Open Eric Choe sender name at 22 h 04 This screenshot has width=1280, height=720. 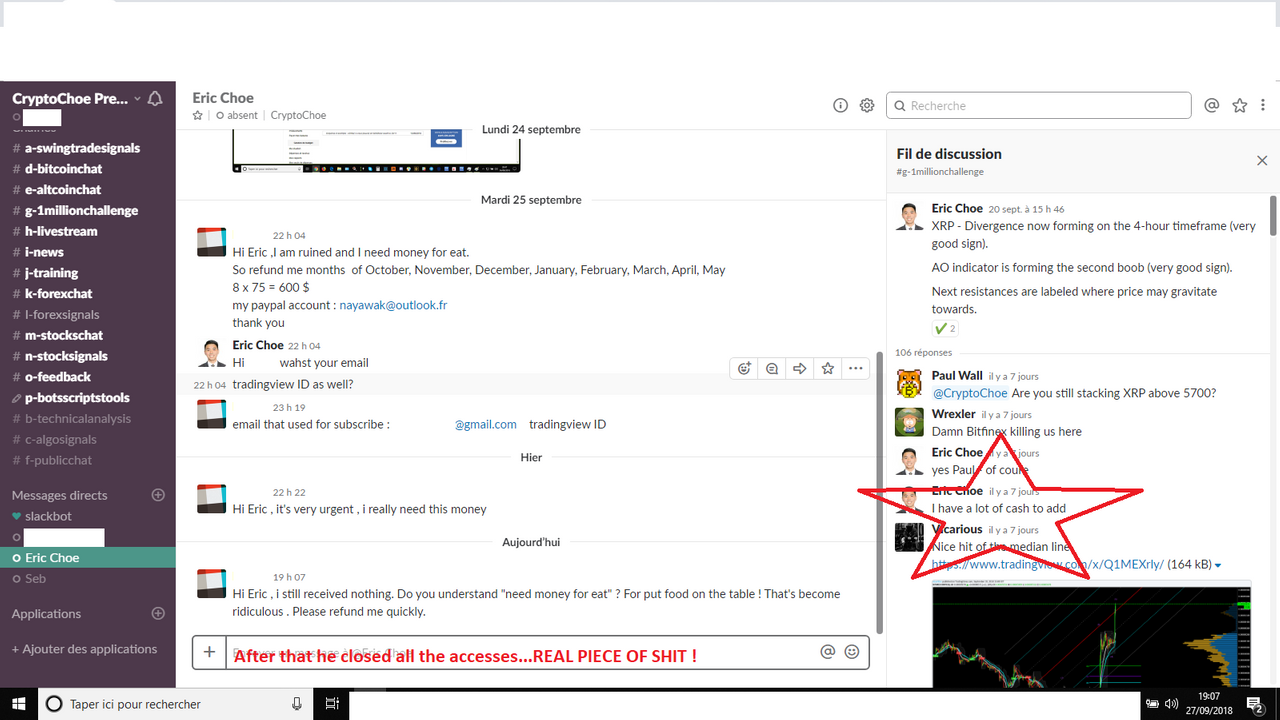coord(258,345)
